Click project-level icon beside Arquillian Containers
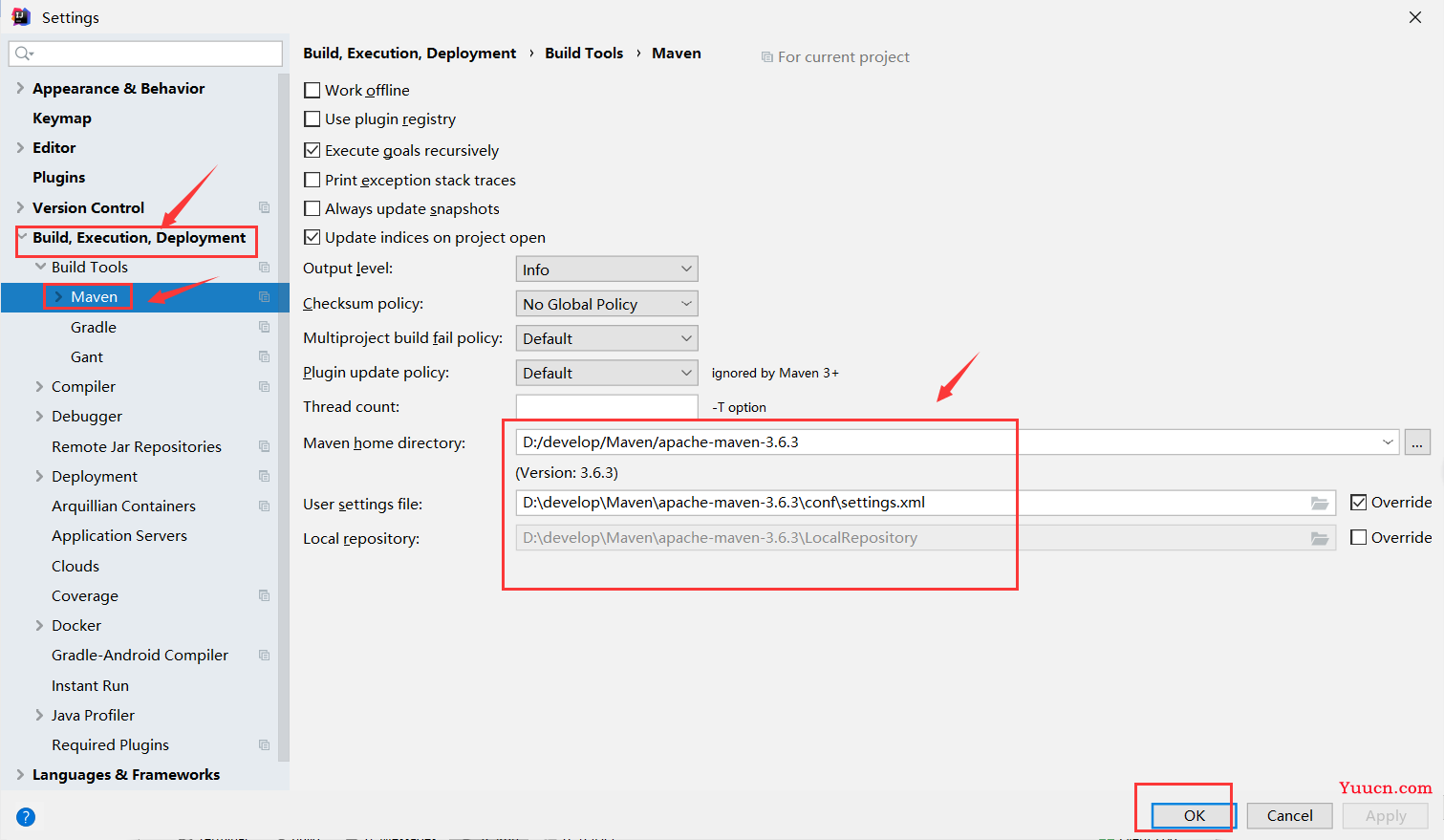The image size is (1444, 840). pyautogui.click(x=265, y=506)
